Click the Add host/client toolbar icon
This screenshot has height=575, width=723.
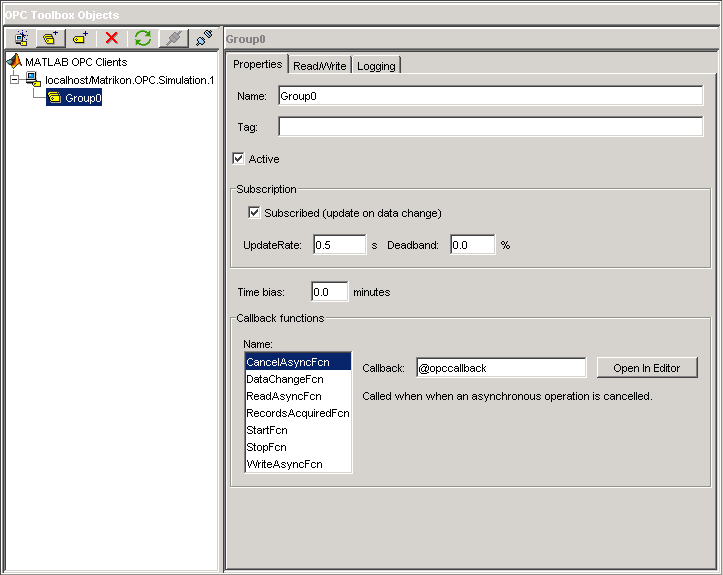(21, 38)
